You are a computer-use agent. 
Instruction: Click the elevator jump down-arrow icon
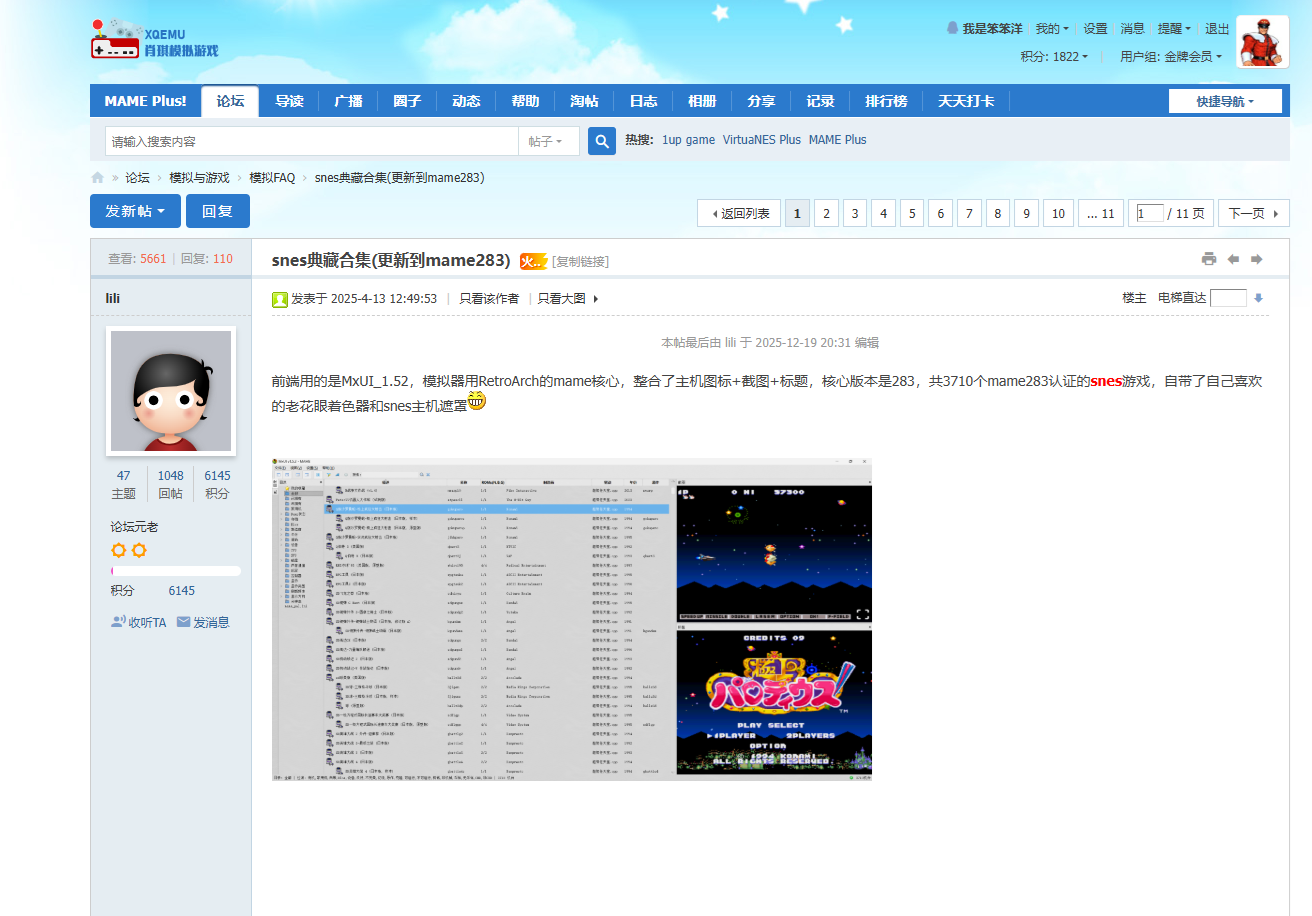1258,298
